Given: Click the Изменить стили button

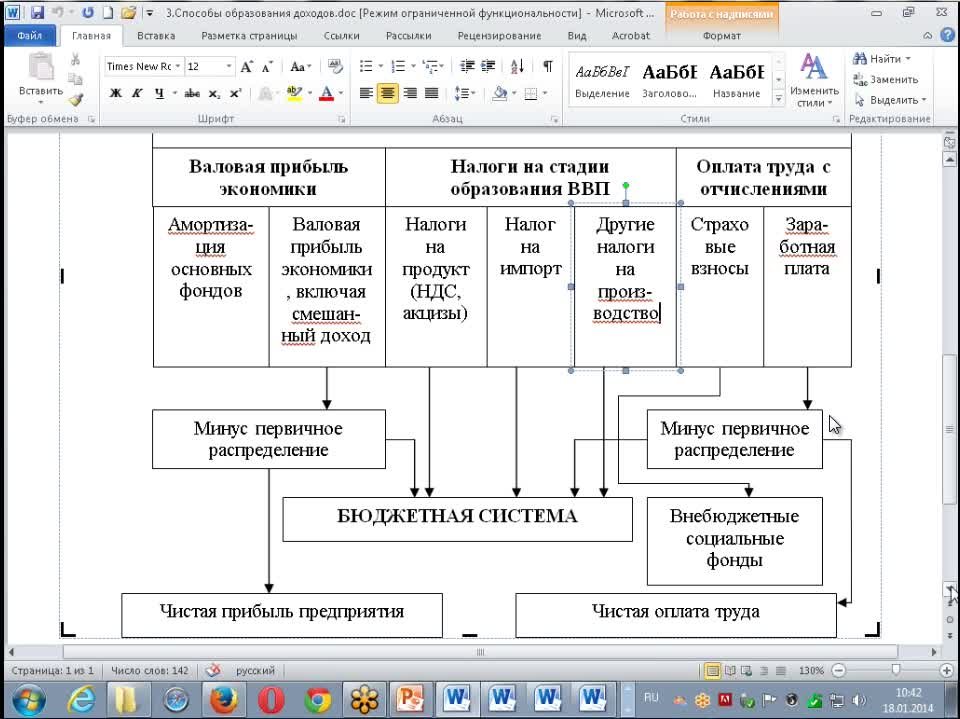Looking at the screenshot, I should click(814, 80).
